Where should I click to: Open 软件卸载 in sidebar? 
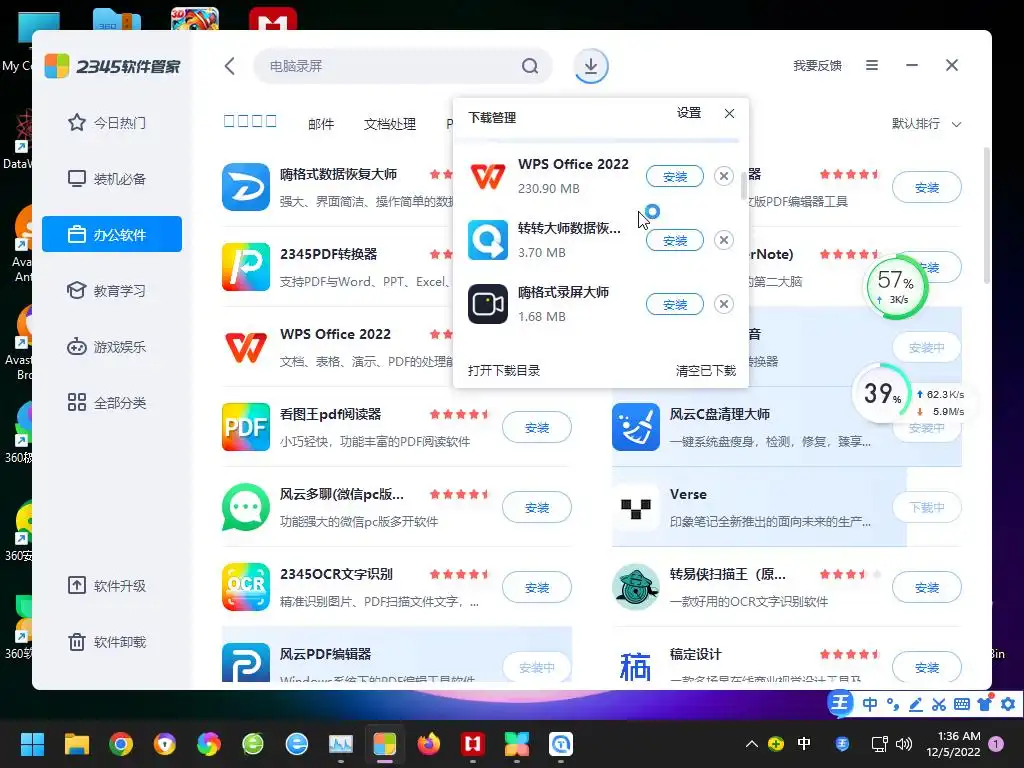[x=112, y=642]
